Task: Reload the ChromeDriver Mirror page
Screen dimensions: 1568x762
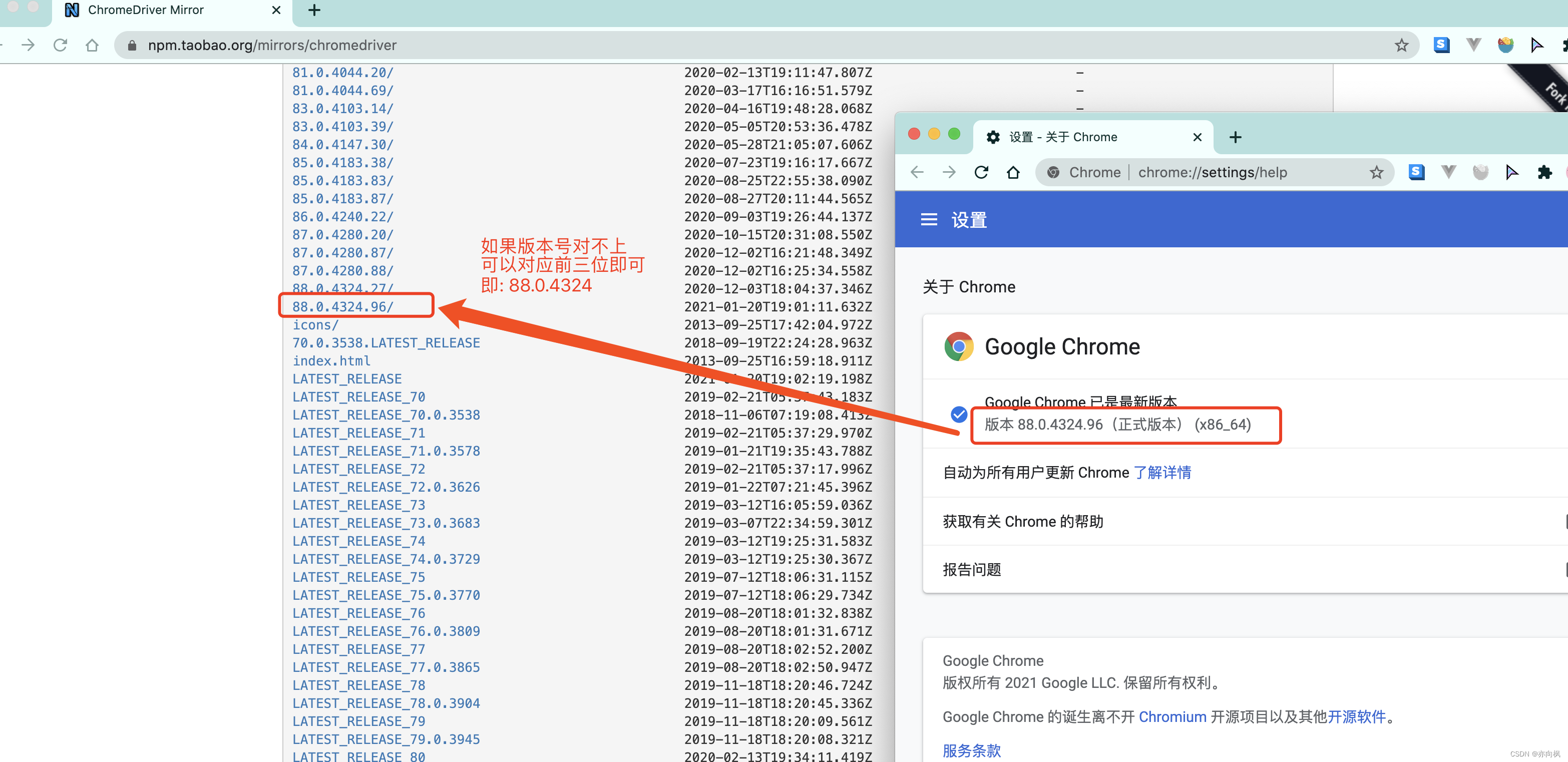Action: [60, 45]
